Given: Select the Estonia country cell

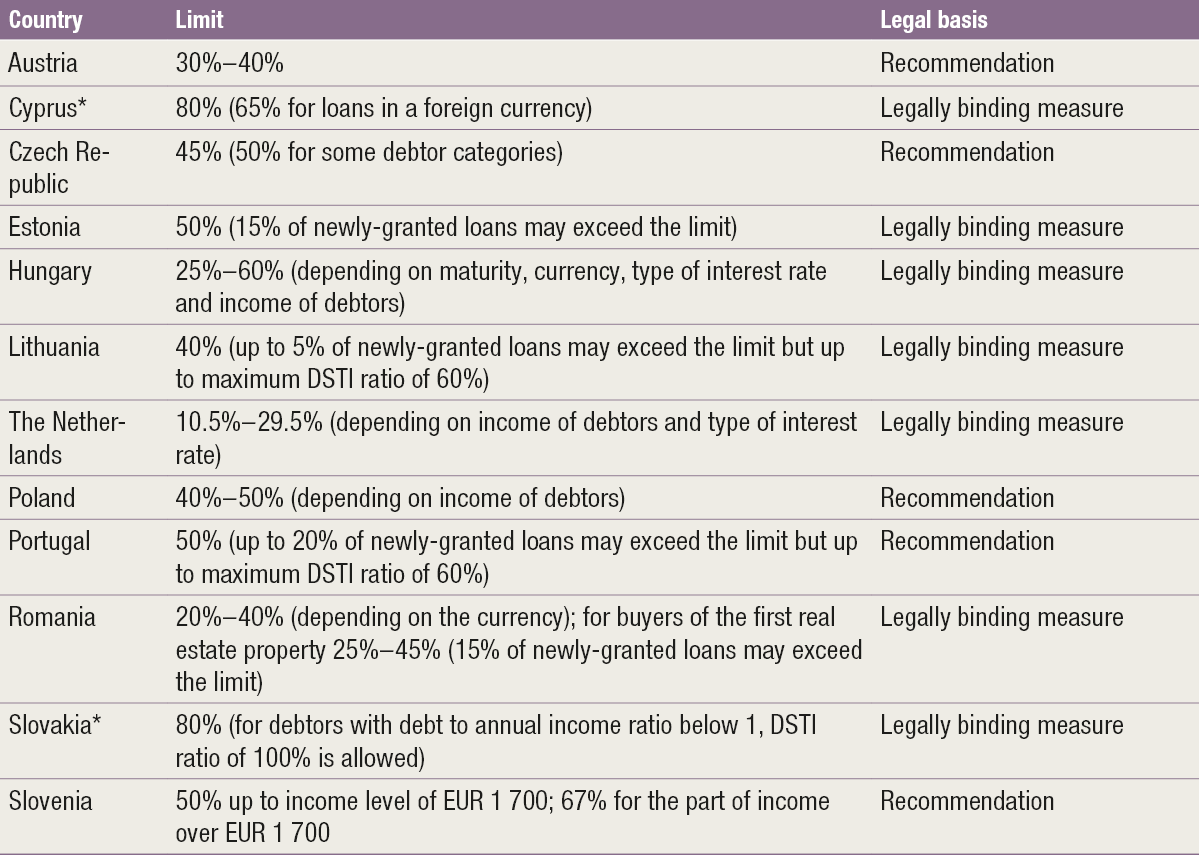Looking at the screenshot, I should 45,227.
